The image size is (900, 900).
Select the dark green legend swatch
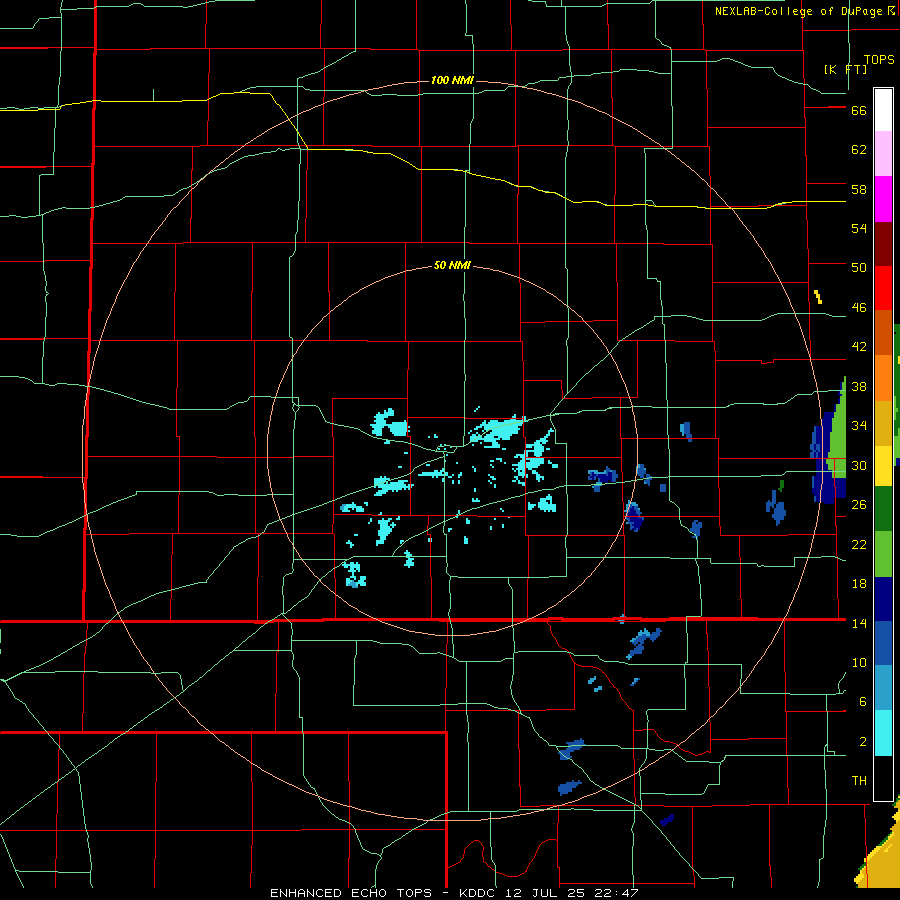click(883, 509)
